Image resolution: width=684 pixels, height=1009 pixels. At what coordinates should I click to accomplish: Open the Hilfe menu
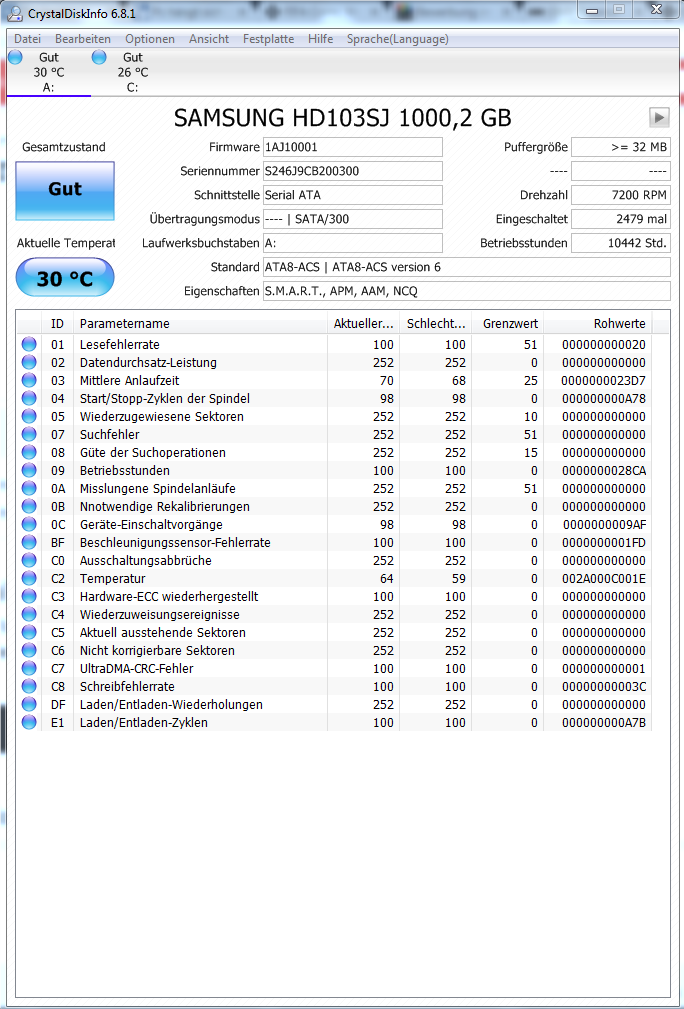(320, 39)
